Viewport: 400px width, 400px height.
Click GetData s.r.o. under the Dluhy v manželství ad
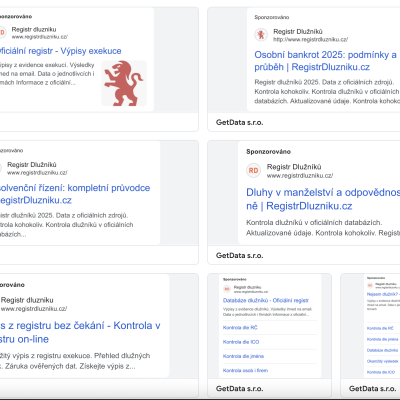(240, 255)
